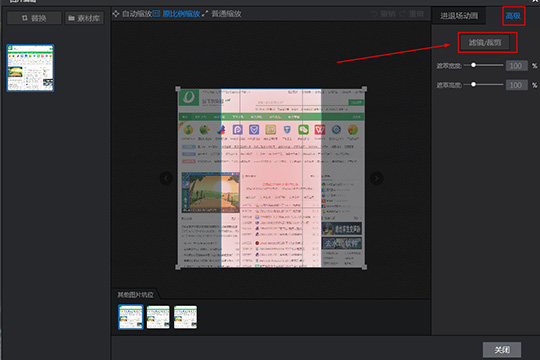
Task: Click the 遮罩宽度 mask width slider handle
Action: [x=474, y=65]
